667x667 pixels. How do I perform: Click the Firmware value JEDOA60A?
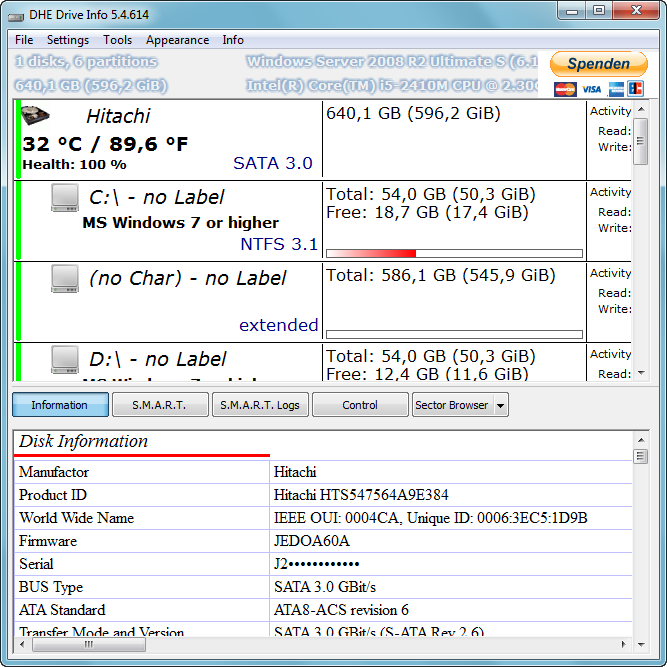pyautogui.click(x=311, y=541)
